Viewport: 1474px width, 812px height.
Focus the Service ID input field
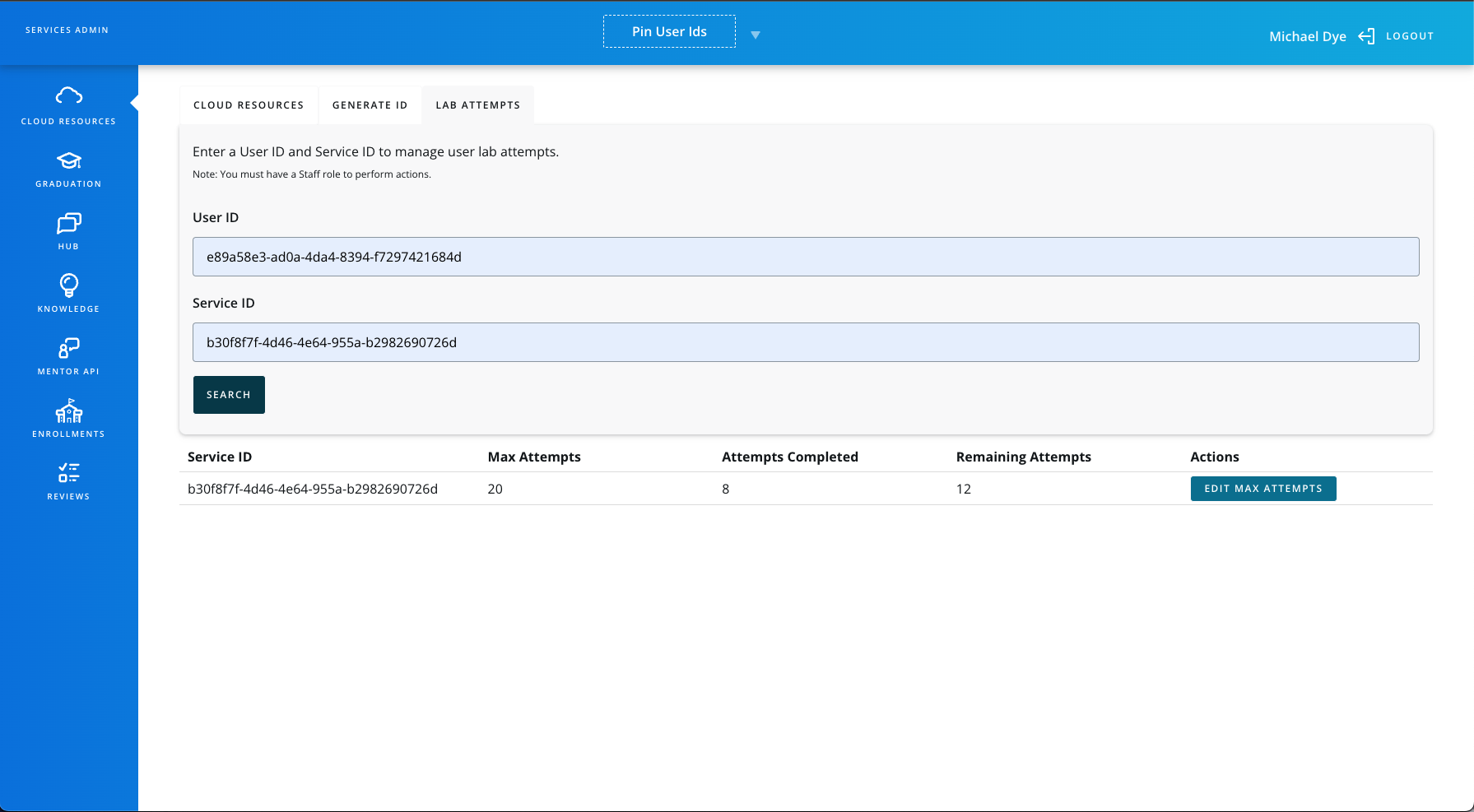coord(806,342)
